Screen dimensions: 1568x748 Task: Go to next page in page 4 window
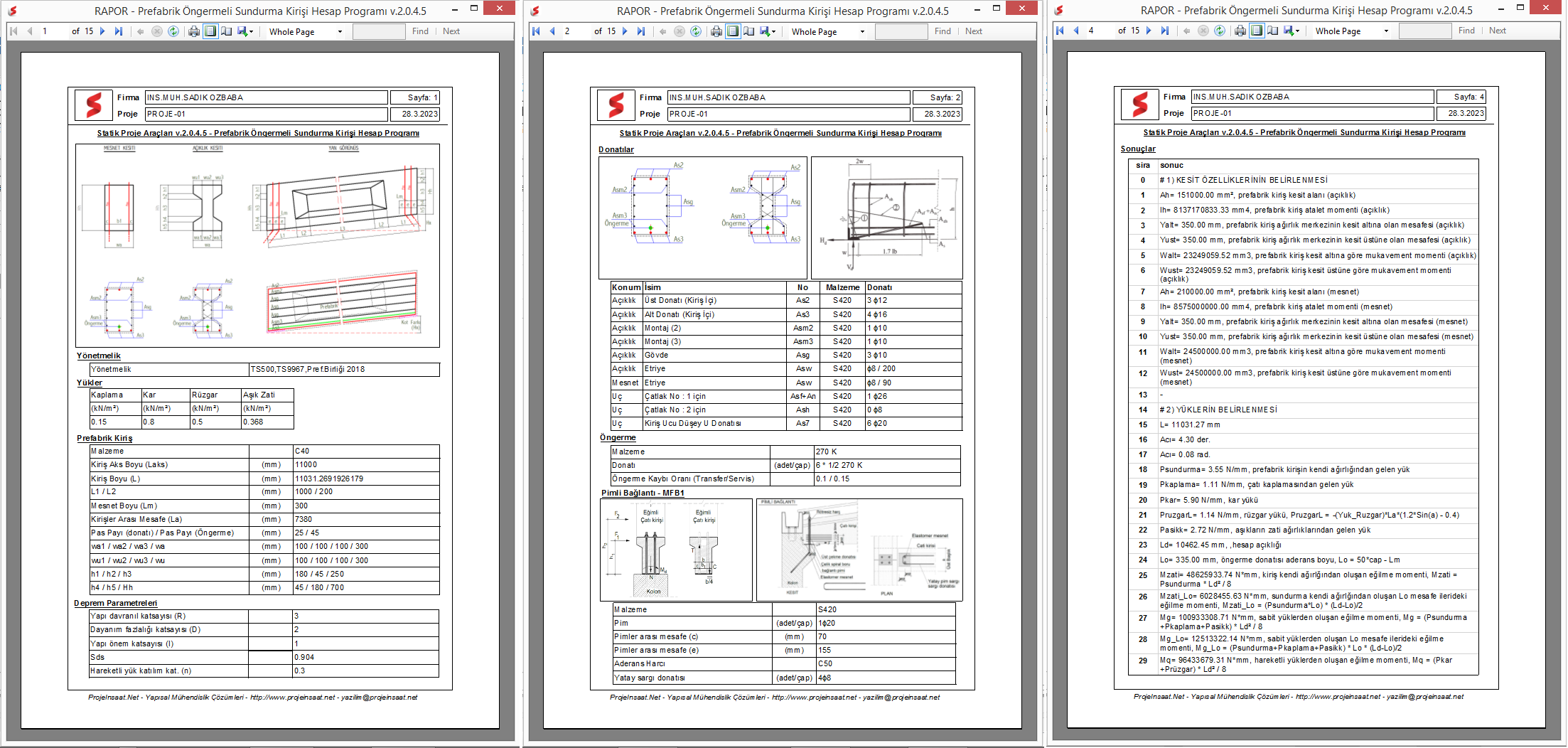pyautogui.click(x=1149, y=31)
